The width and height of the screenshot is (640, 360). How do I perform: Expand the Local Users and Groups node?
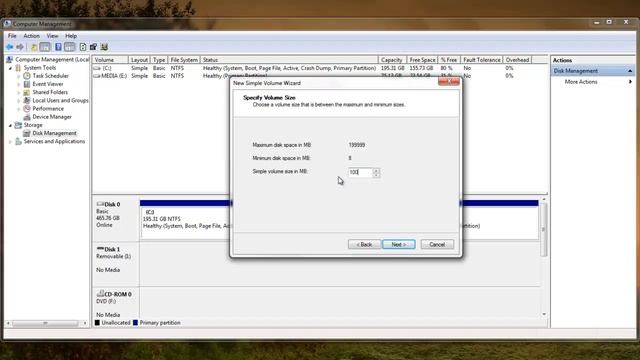tap(18, 101)
